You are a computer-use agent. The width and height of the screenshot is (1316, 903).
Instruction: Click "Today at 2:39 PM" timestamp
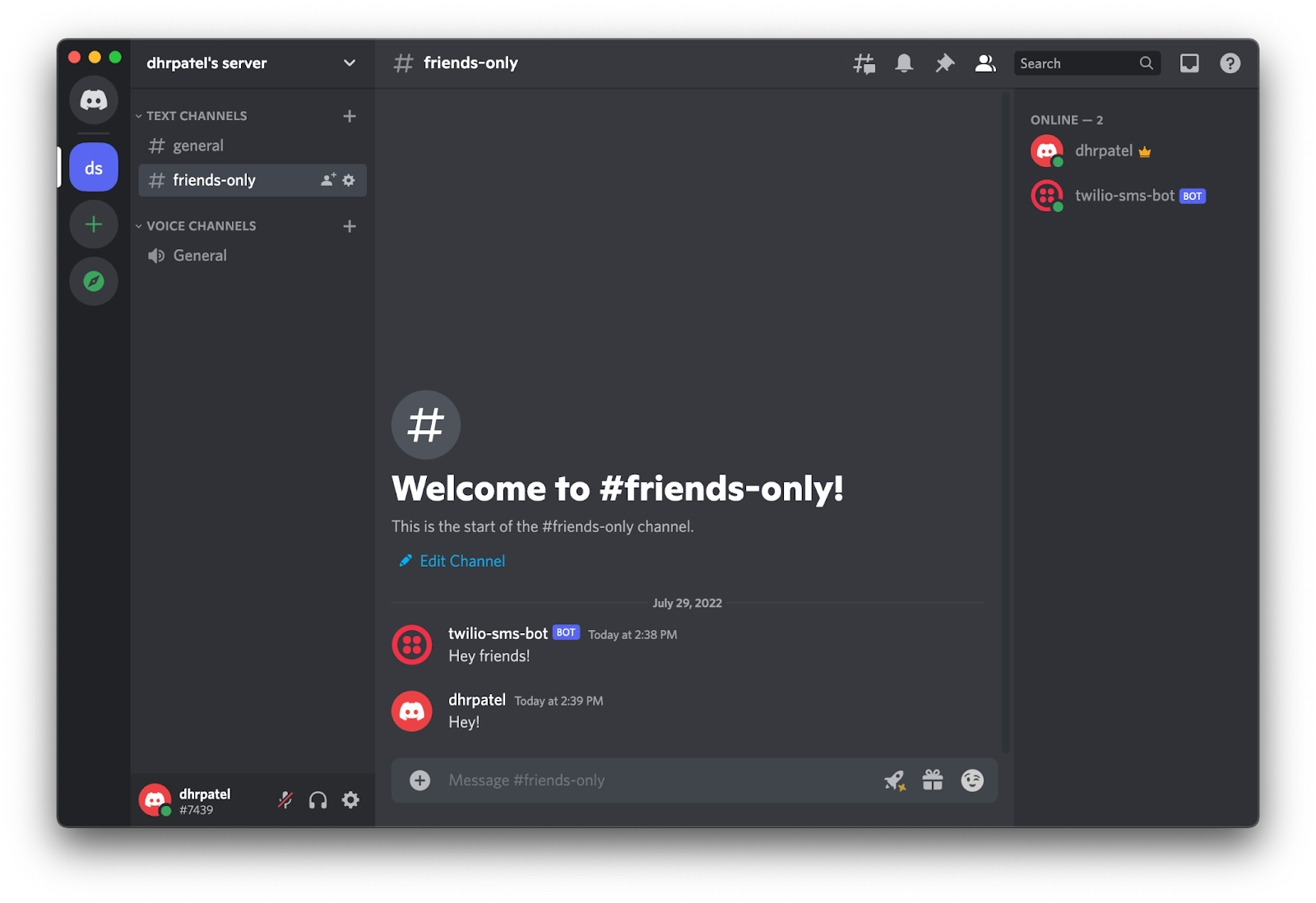point(559,702)
